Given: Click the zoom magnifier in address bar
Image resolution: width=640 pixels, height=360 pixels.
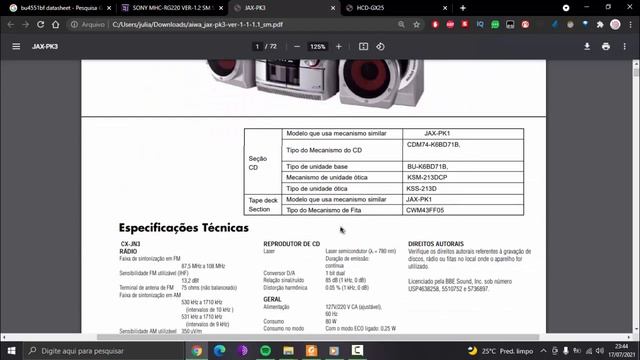Looking at the screenshot, I should pyautogui.click(x=402, y=24).
